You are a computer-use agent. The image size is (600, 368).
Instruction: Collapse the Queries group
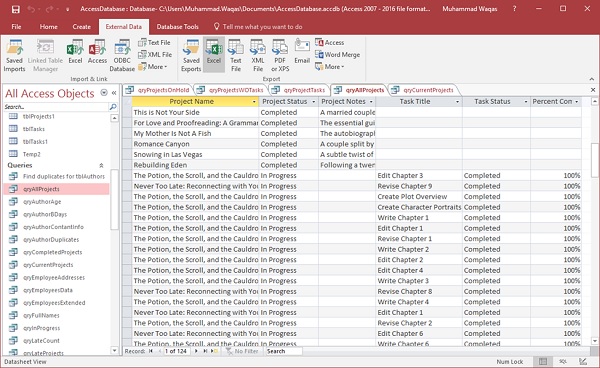[x=101, y=166]
